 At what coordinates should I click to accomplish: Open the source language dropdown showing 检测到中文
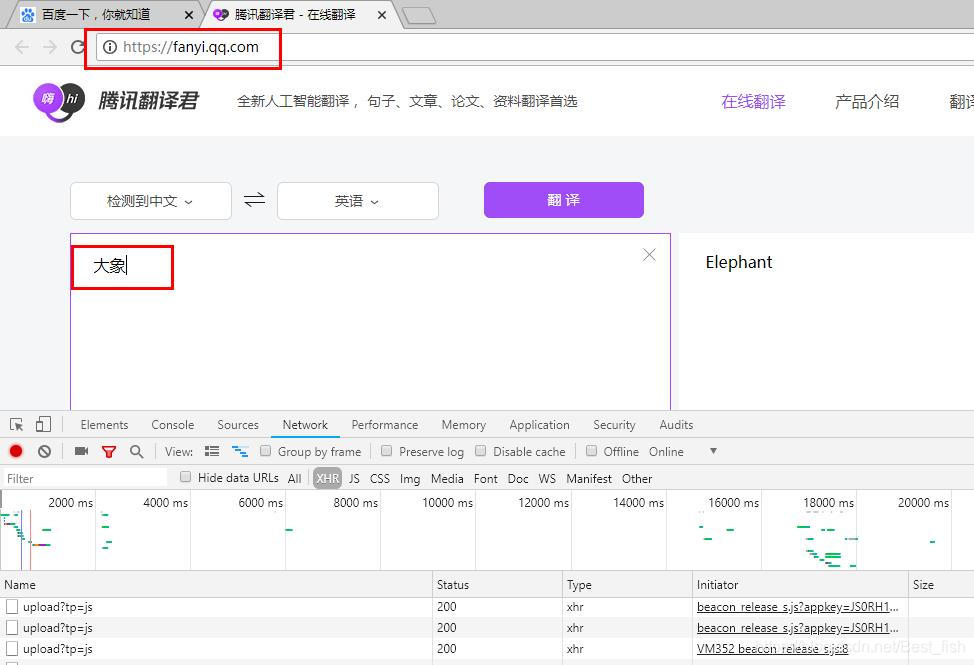pos(150,201)
